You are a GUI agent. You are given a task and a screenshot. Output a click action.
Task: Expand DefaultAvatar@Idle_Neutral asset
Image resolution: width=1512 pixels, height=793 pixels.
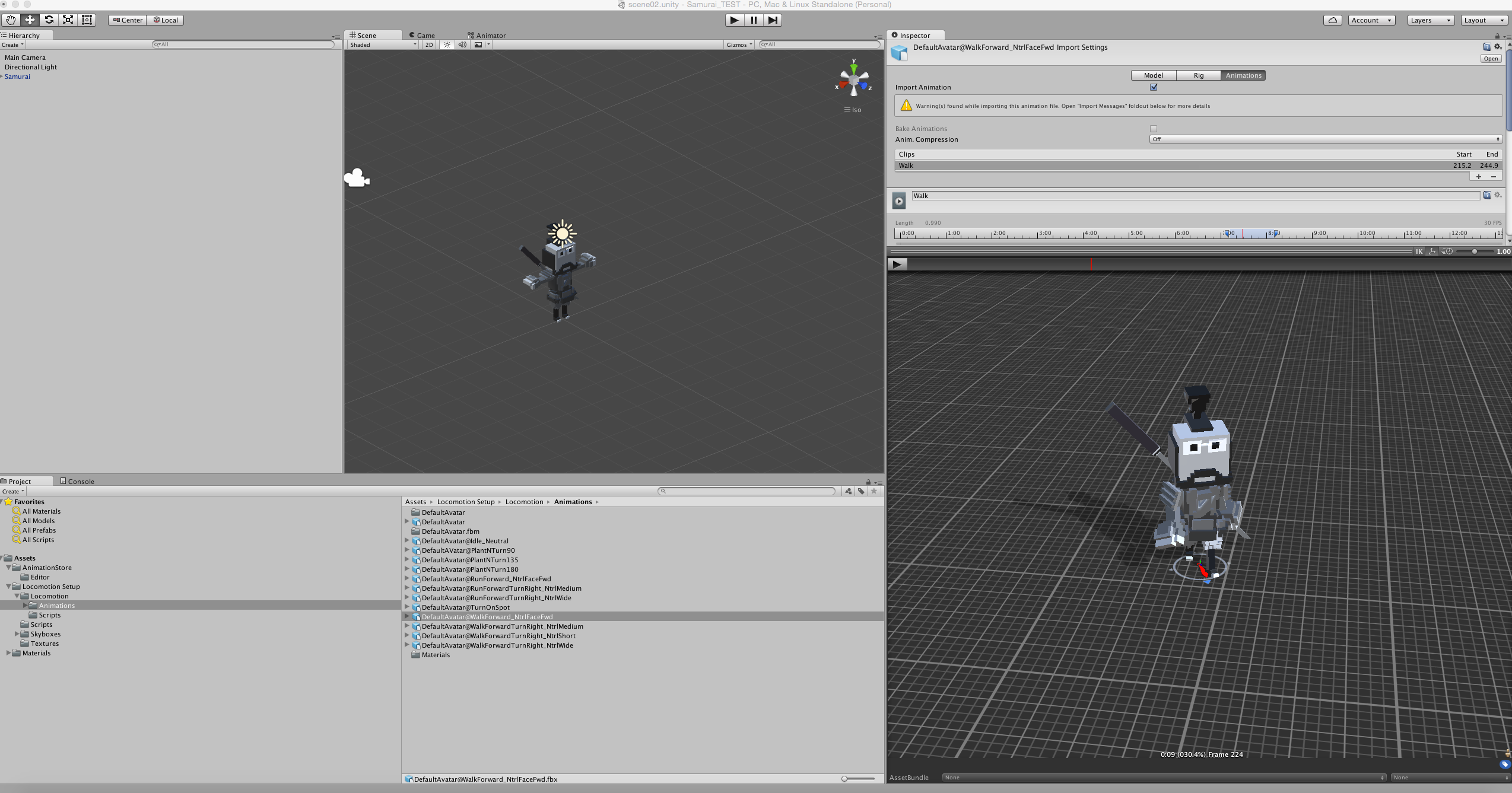407,541
